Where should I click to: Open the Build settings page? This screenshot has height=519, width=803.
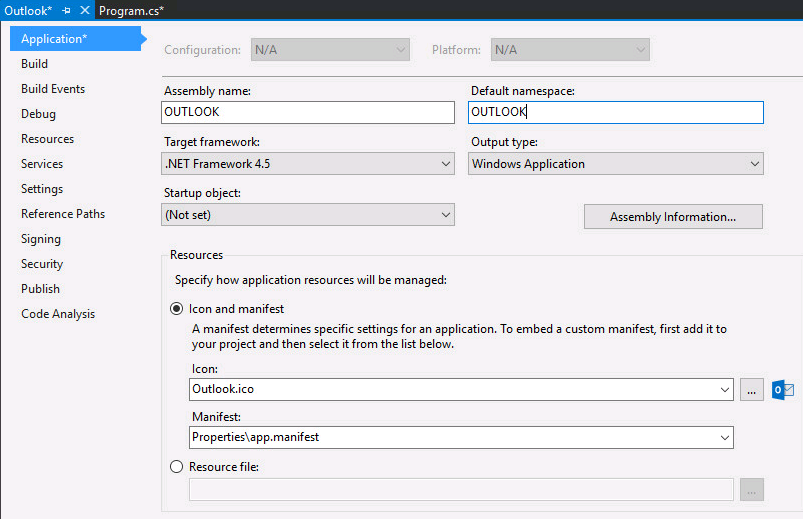[x=35, y=64]
